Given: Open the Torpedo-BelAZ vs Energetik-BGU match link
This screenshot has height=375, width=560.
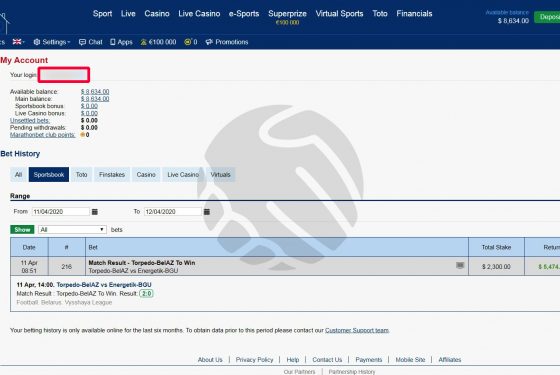Looking at the screenshot, I should tap(104, 285).
